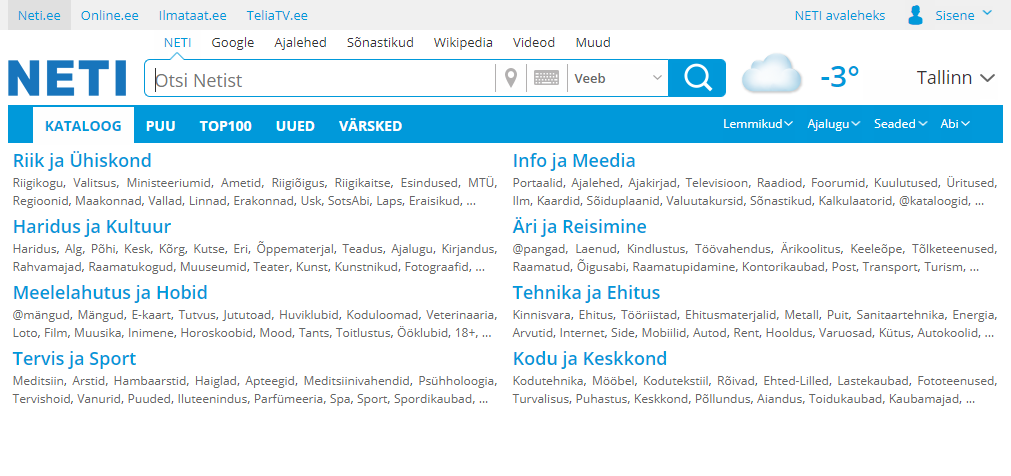Open the Fotograafid subcategory

(x=435, y=266)
